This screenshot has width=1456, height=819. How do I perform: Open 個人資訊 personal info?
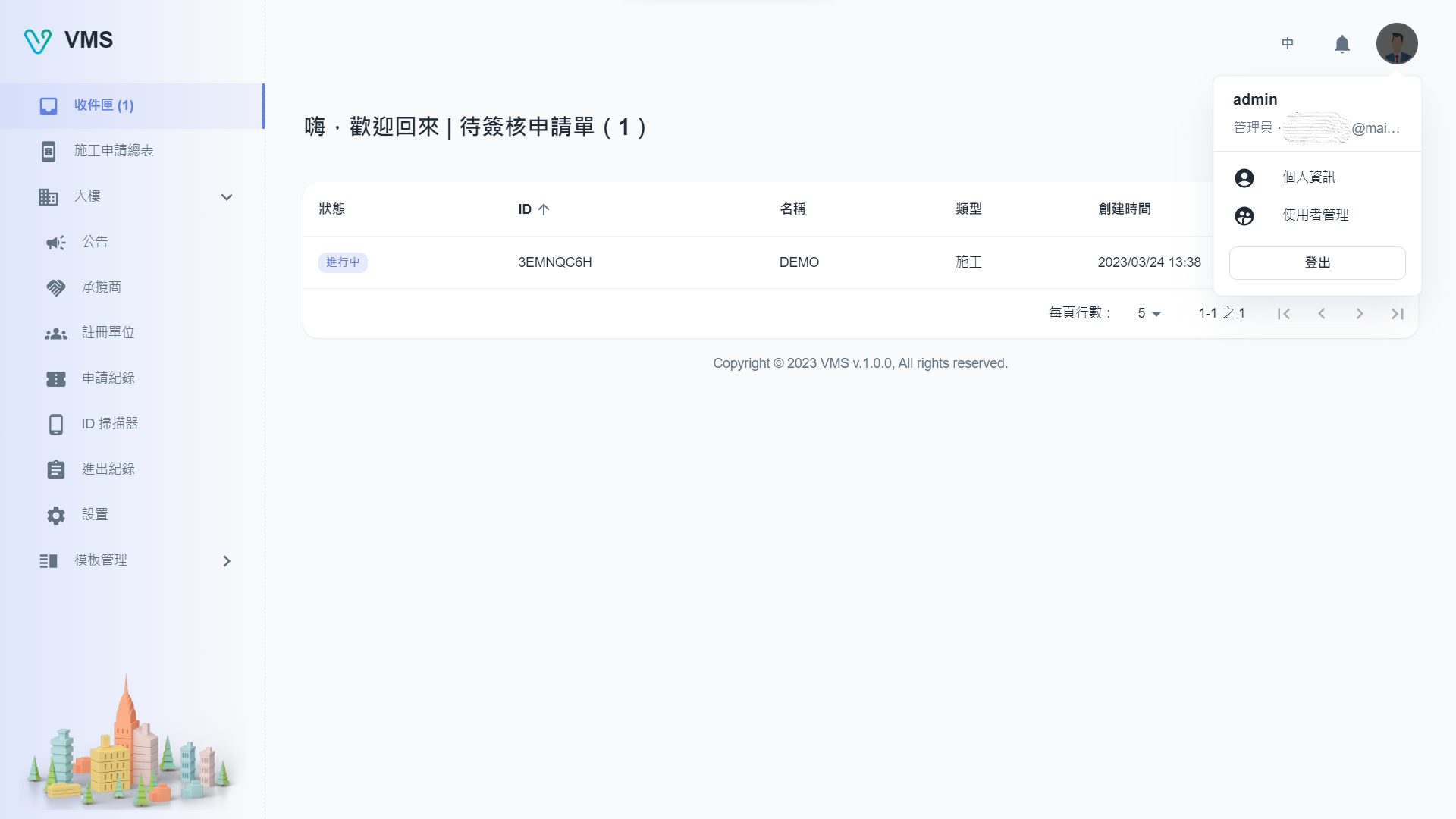(1308, 177)
